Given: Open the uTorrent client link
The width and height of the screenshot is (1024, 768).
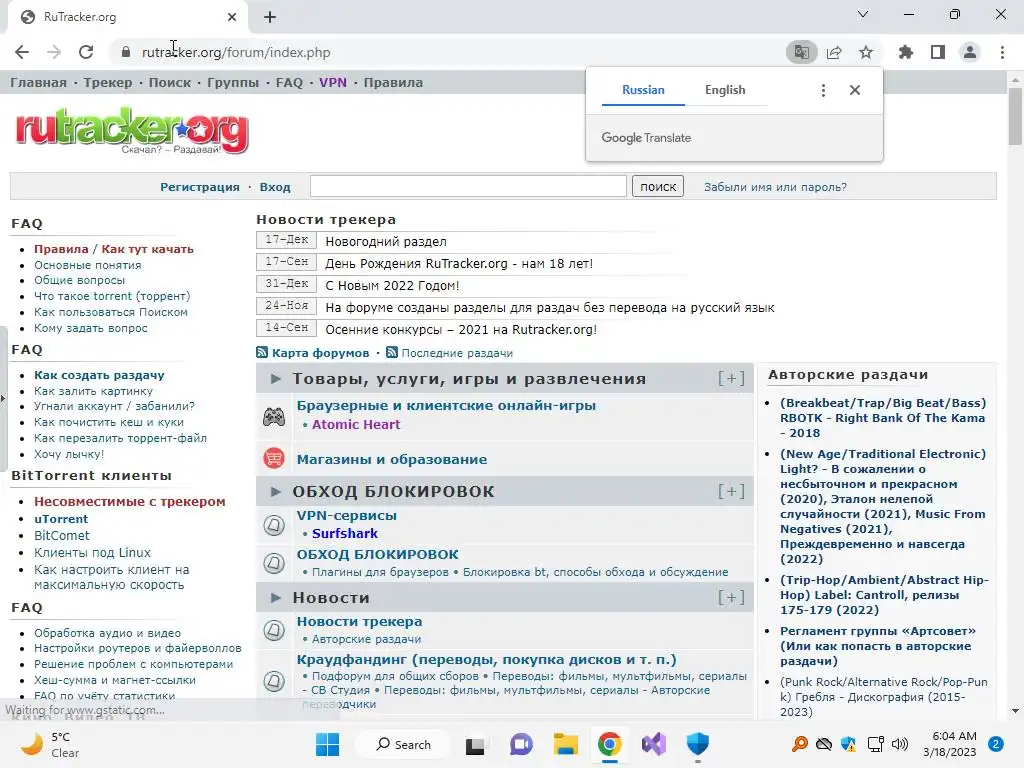Looking at the screenshot, I should click(x=61, y=519).
